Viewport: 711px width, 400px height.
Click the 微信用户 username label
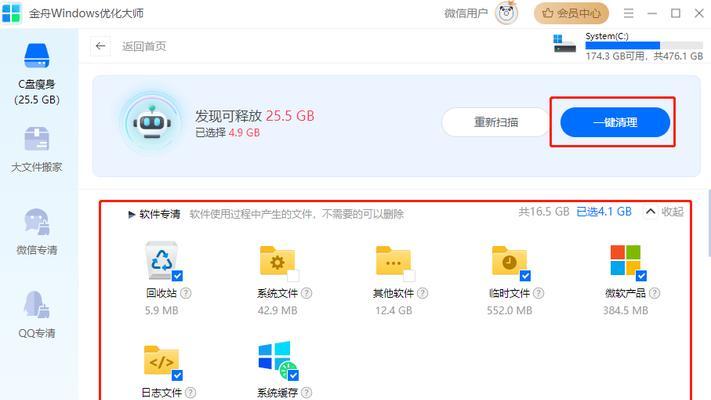[x=466, y=14]
